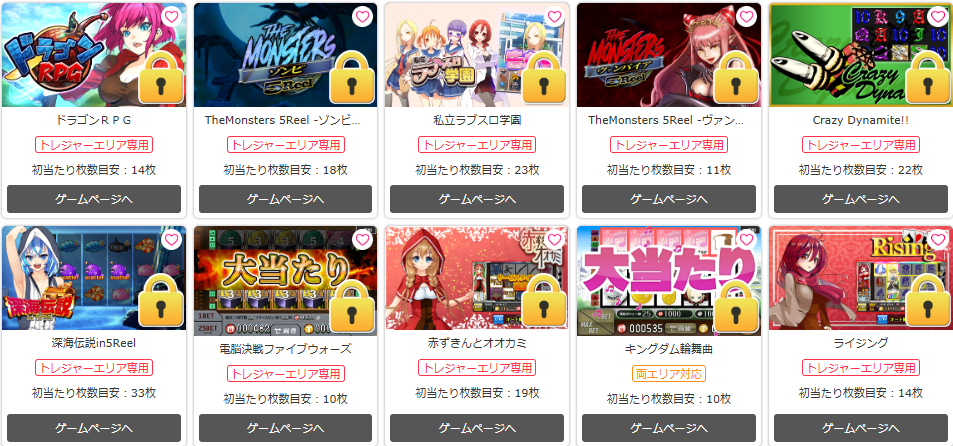Favorite the 電脳決戦ファイブウォーズ game with heart

363,239
